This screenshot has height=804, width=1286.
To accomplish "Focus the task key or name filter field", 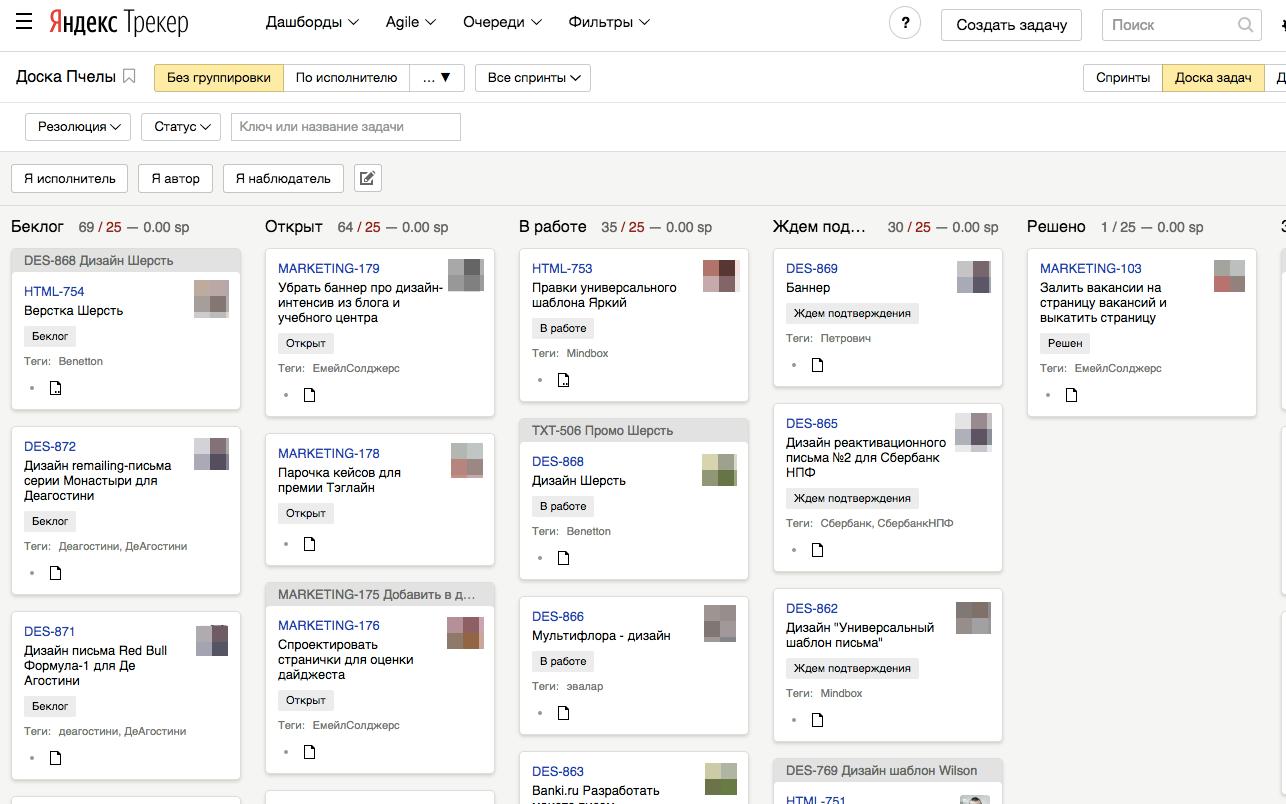I will coord(346,126).
